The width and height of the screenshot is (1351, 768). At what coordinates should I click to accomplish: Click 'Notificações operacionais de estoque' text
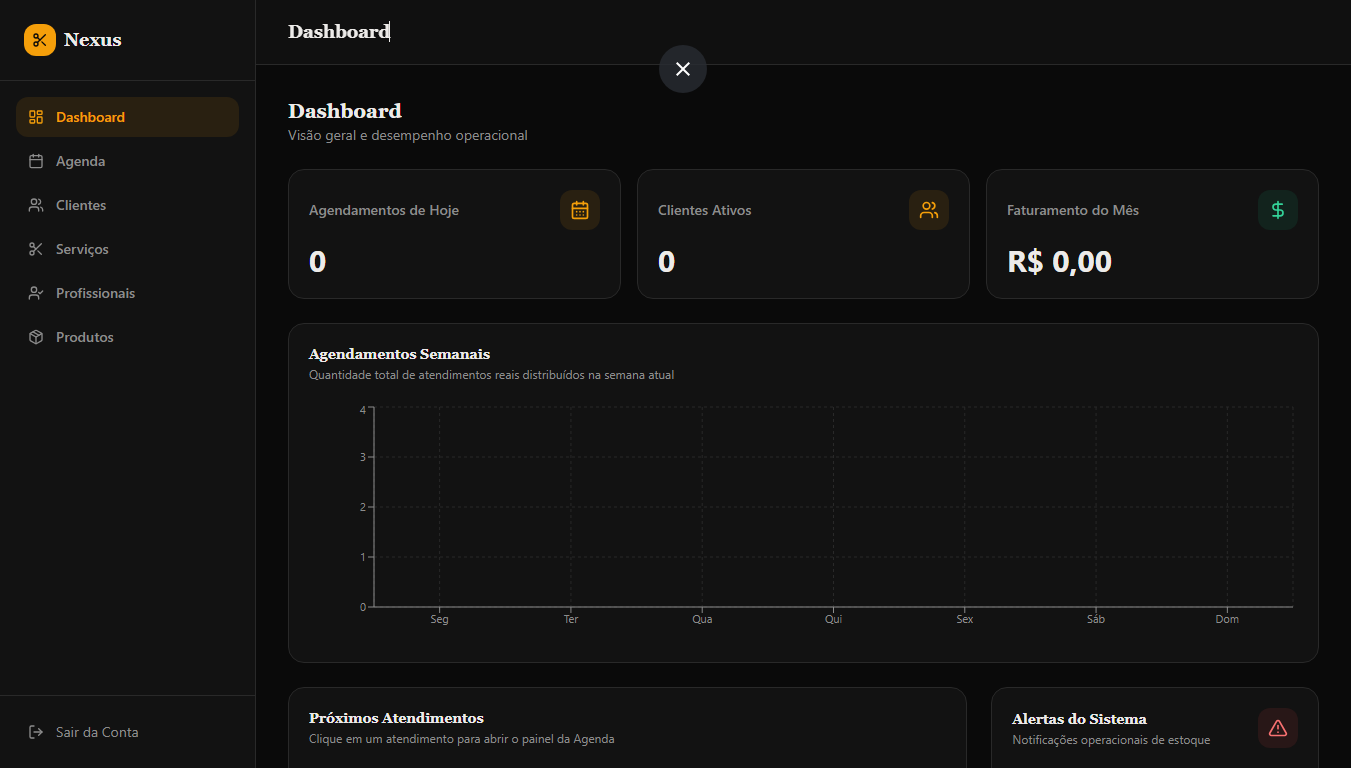(1111, 740)
